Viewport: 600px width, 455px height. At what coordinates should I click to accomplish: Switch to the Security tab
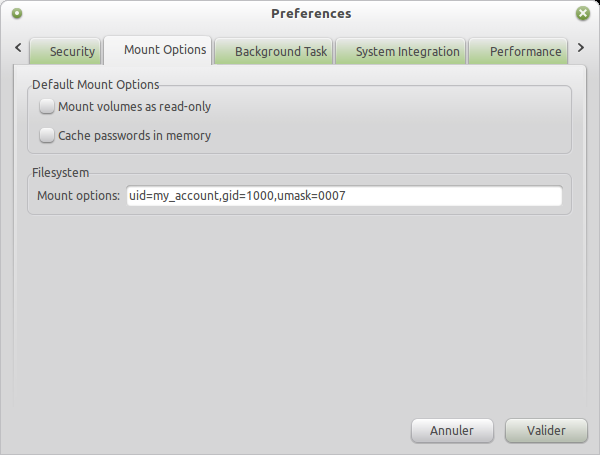tap(66, 52)
